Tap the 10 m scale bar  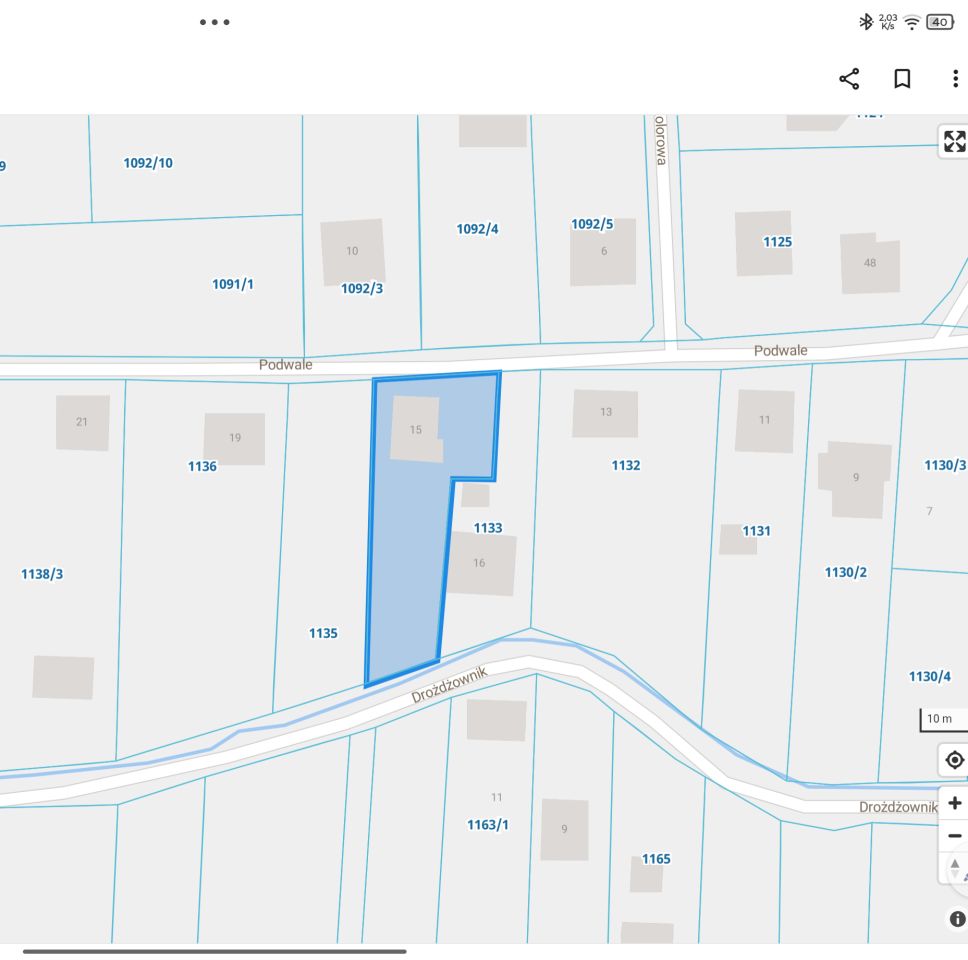(943, 720)
